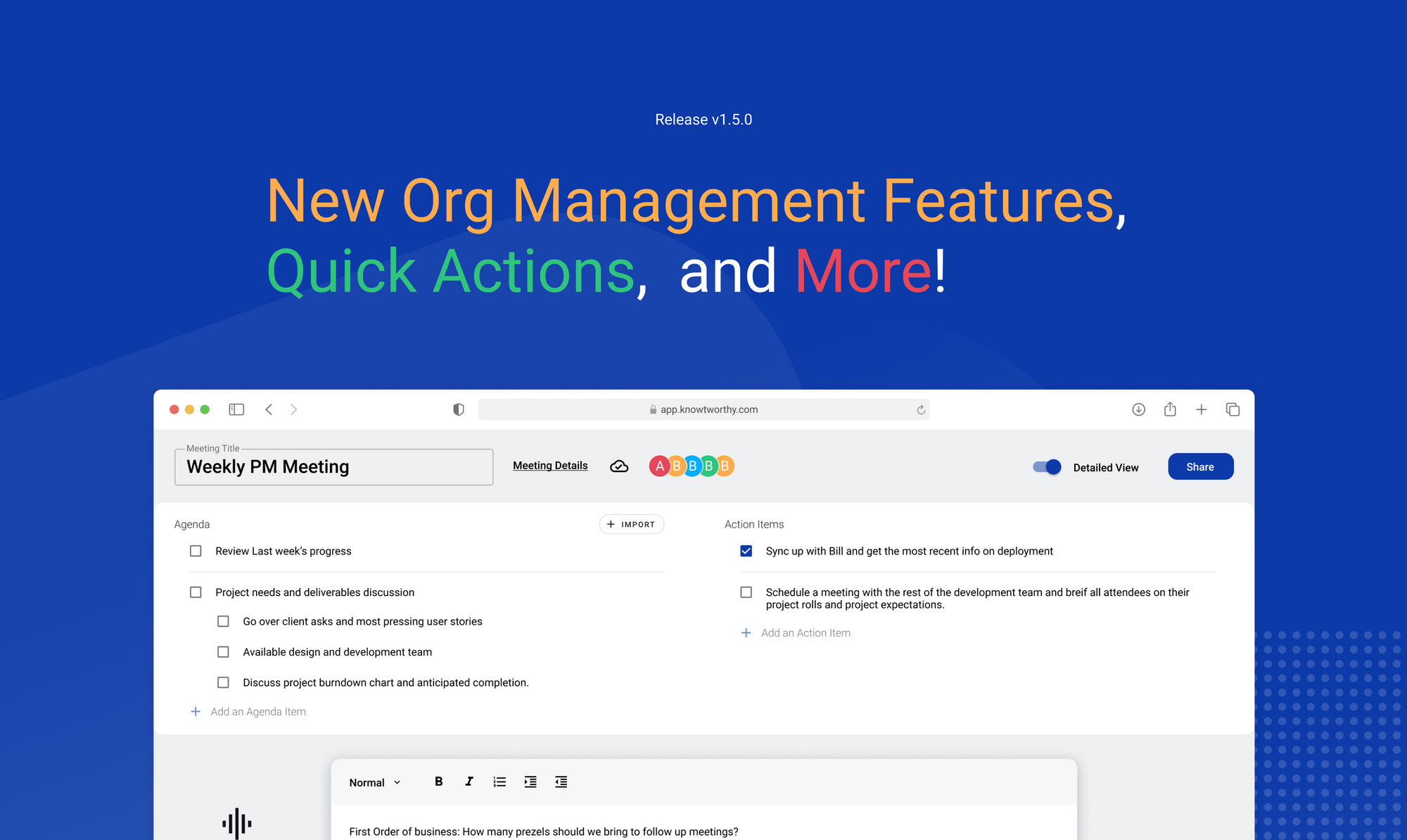Image resolution: width=1407 pixels, height=840 pixels.
Task: Increase indent in the minutes editor
Action: pyautogui.click(x=530, y=781)
